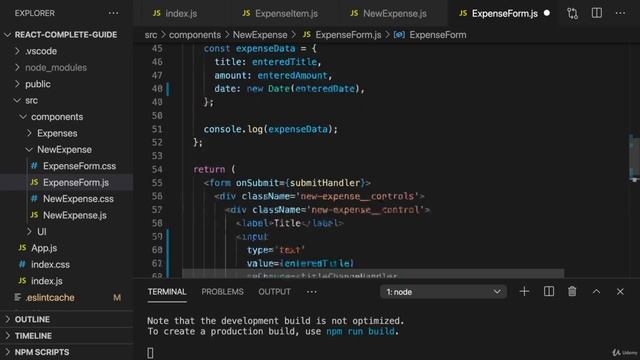This screenshot has width=640, height=360.
Task: Select the ExpenseForm.js editor tab
Action: [504, 13]
